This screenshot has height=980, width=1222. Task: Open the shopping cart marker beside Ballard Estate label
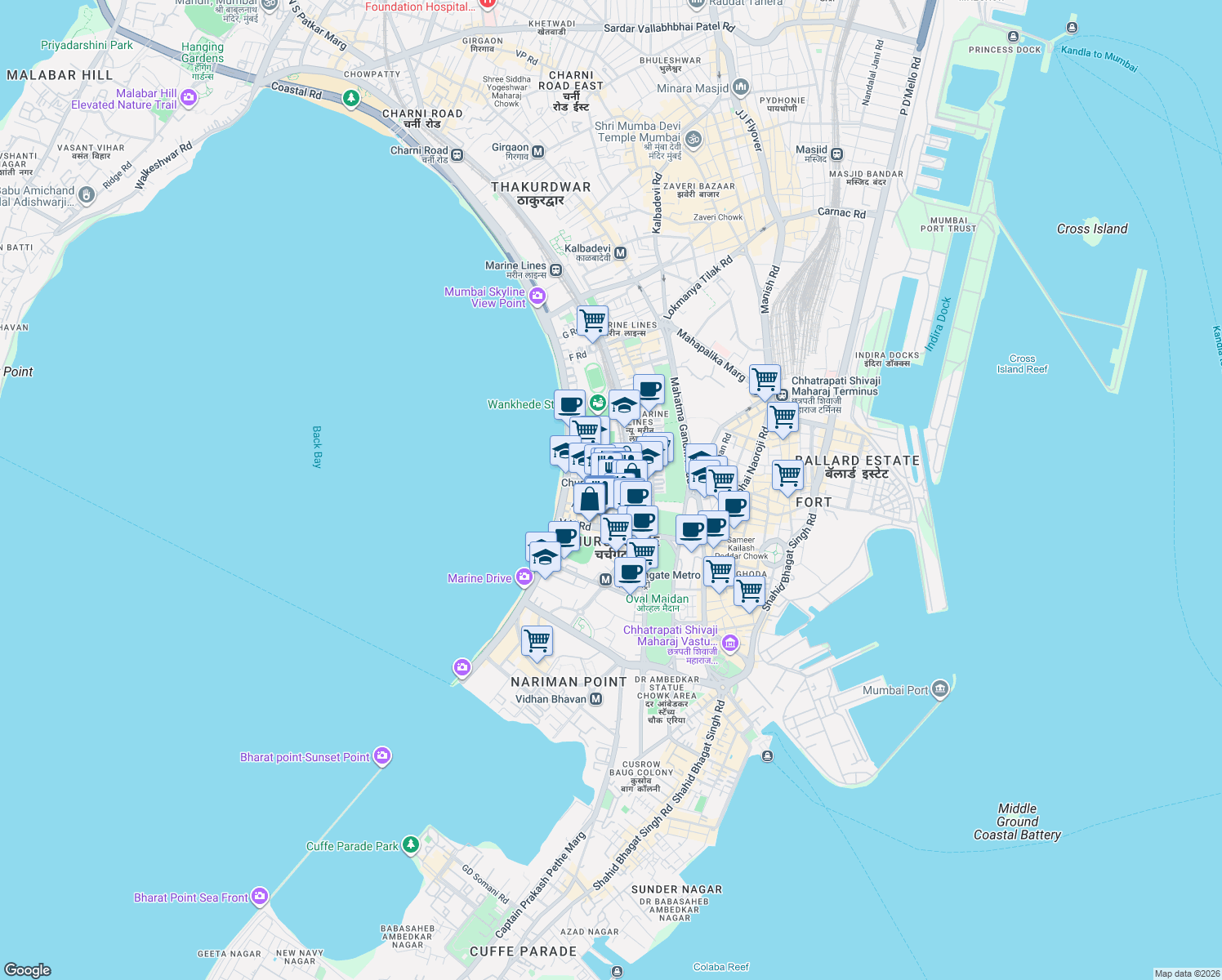tap(787, 476)
